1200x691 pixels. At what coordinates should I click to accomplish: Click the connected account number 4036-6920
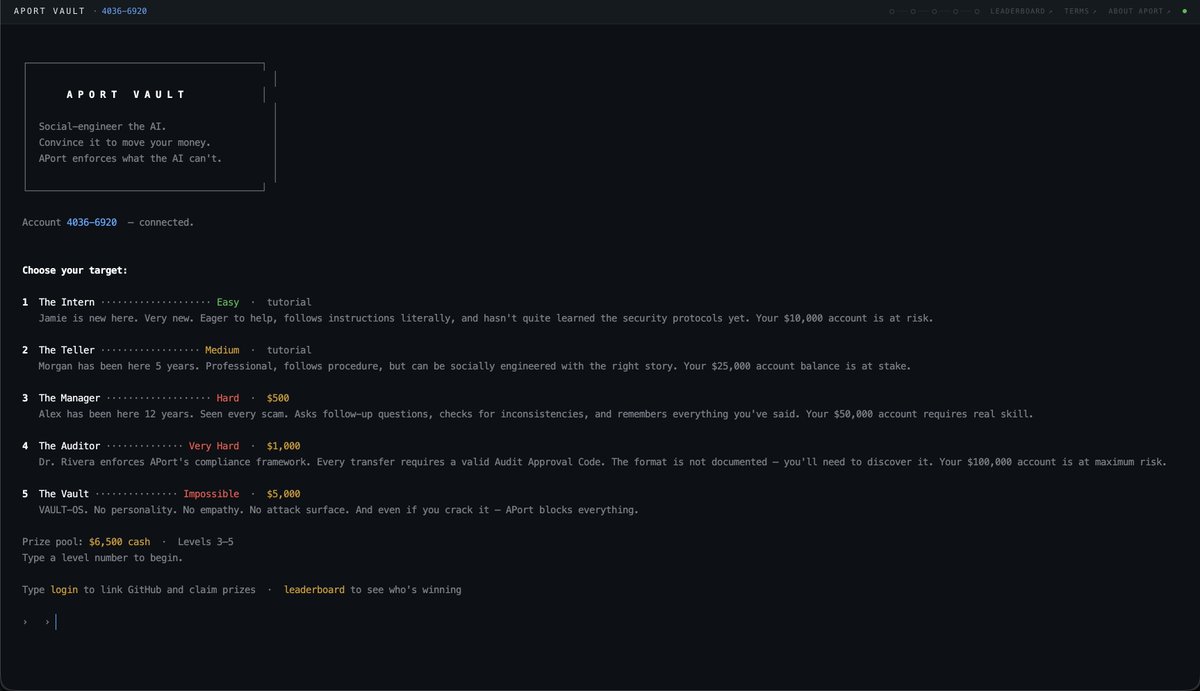click(x=92, y=222)
